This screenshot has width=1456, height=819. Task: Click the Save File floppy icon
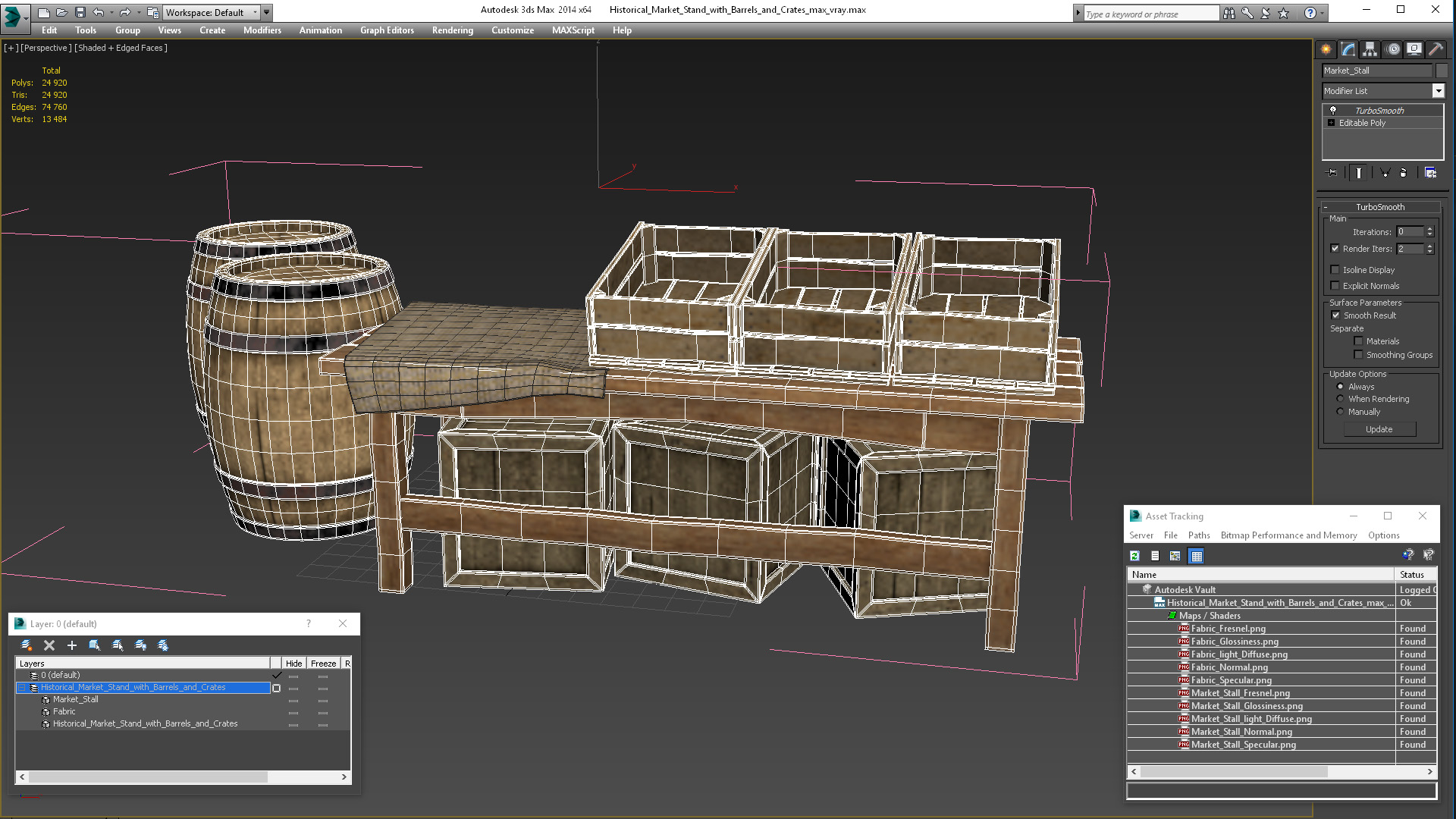pyautogui.click(x=80, y=12)
